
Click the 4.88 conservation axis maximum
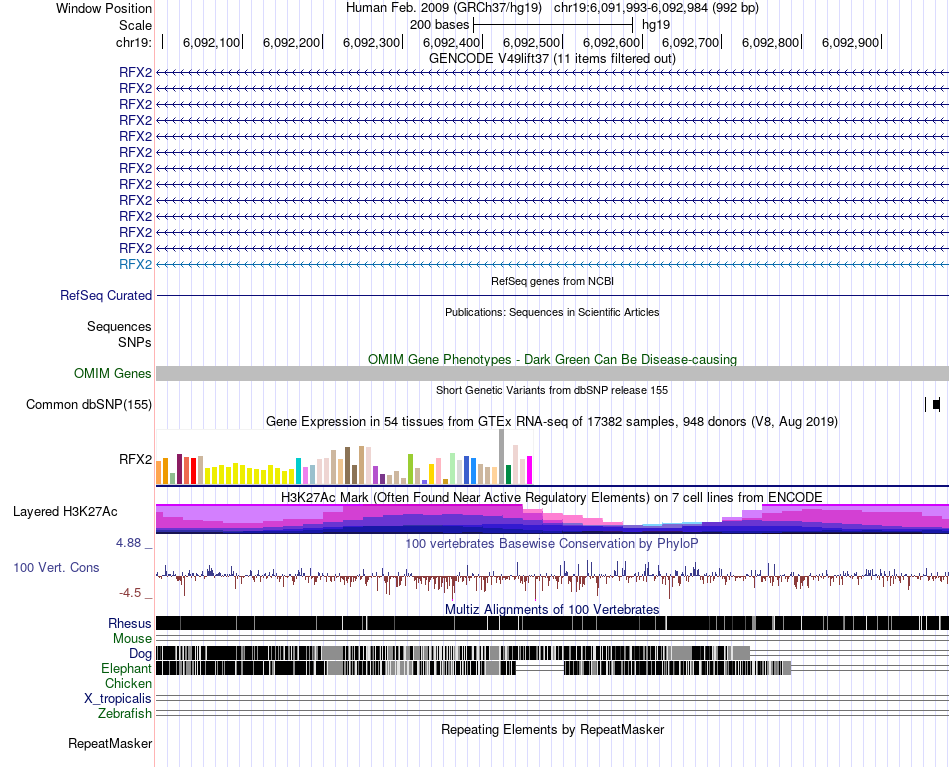(x=128, y=543)
